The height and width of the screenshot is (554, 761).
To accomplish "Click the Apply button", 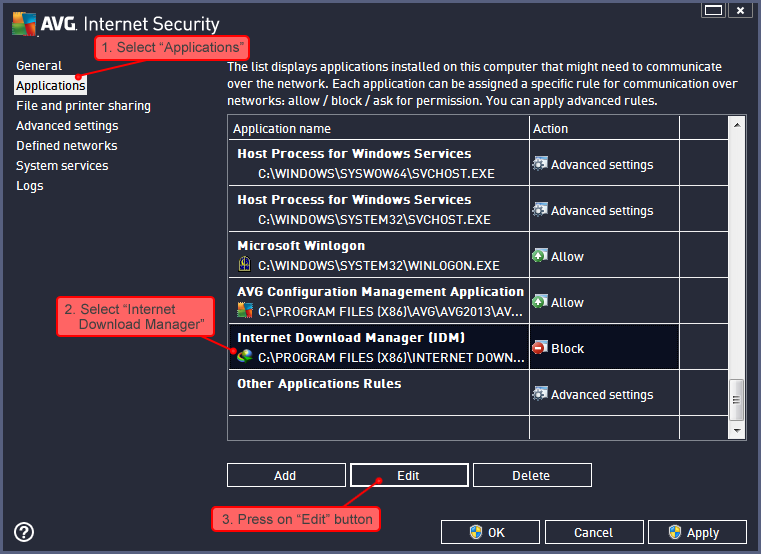I will (x=697, y=532).
